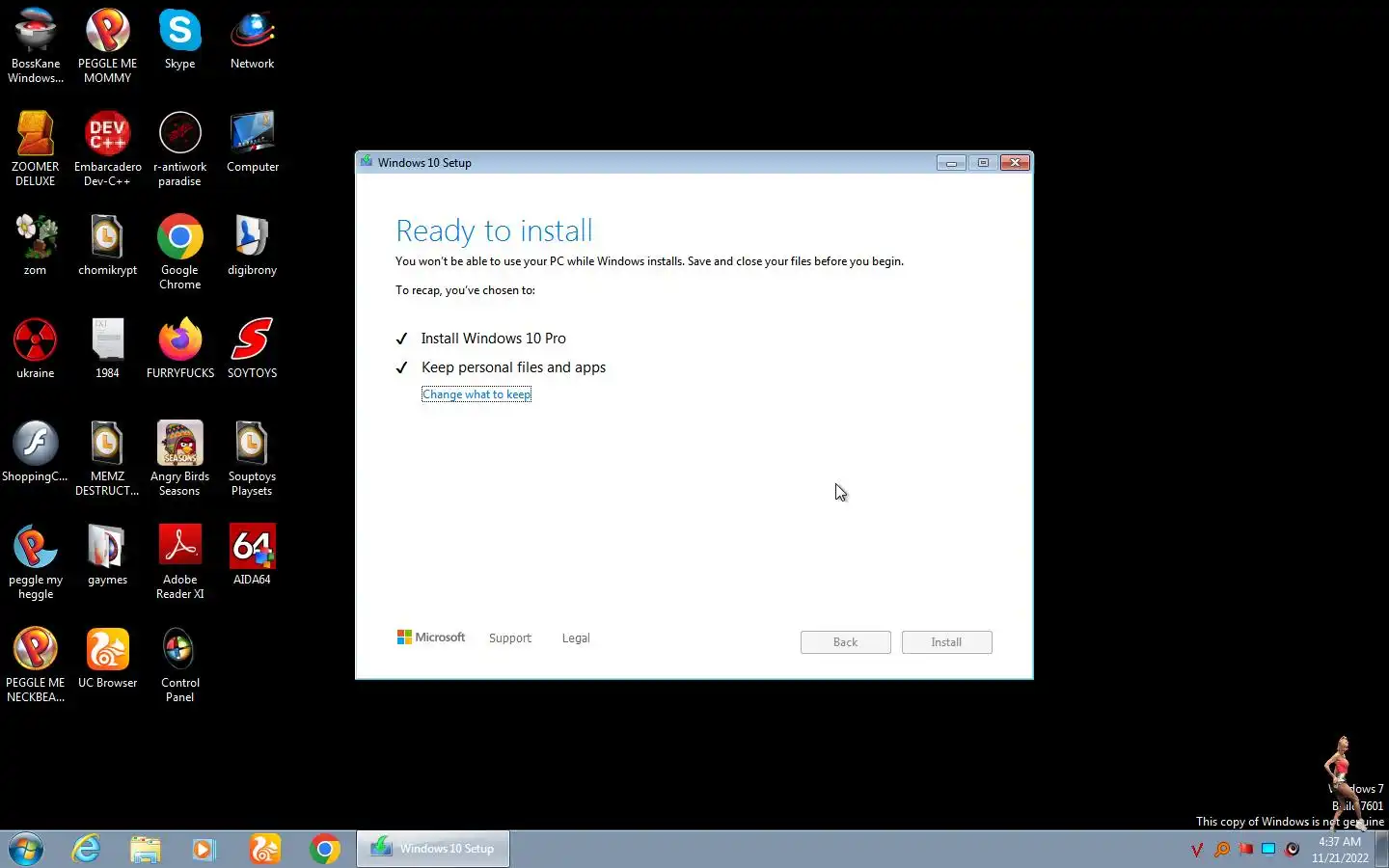Click the Action Center flag tray icon
The width and height of the screenshot is (1389, 868).
1245,850
